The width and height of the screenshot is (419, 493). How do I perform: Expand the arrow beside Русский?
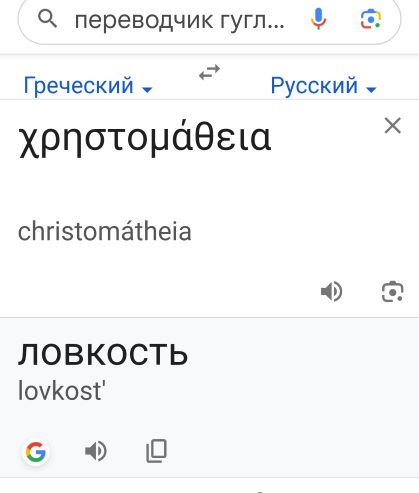[x=371, y=89]
